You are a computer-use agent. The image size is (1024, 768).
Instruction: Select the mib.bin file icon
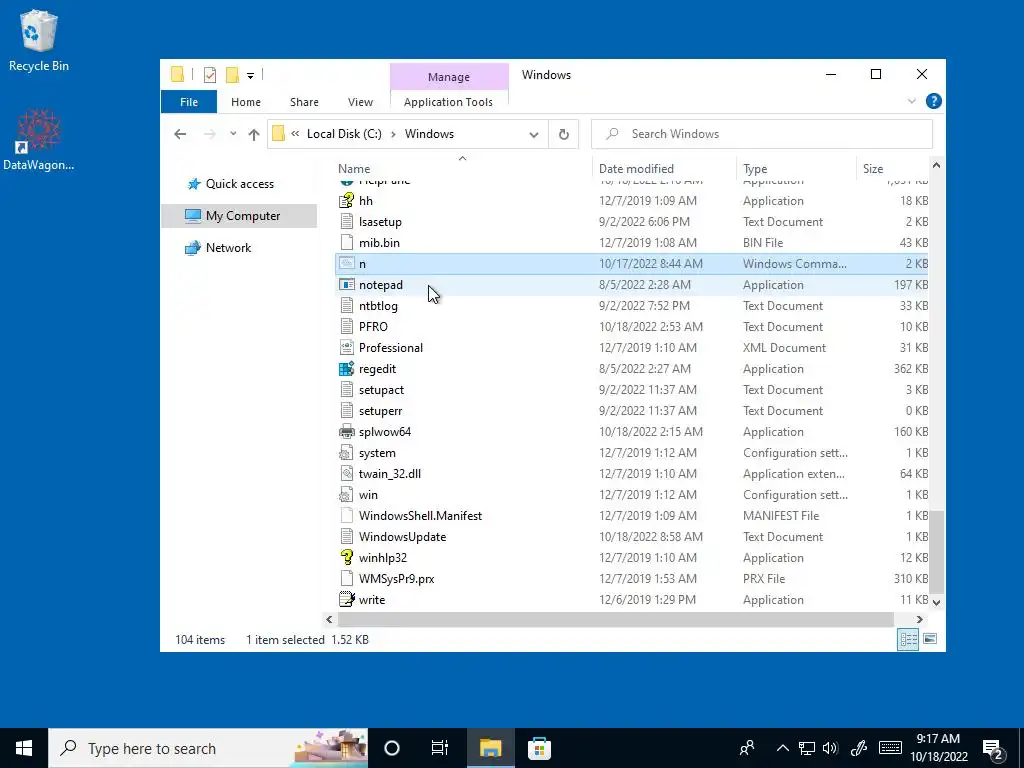click(x=347, y=242)
